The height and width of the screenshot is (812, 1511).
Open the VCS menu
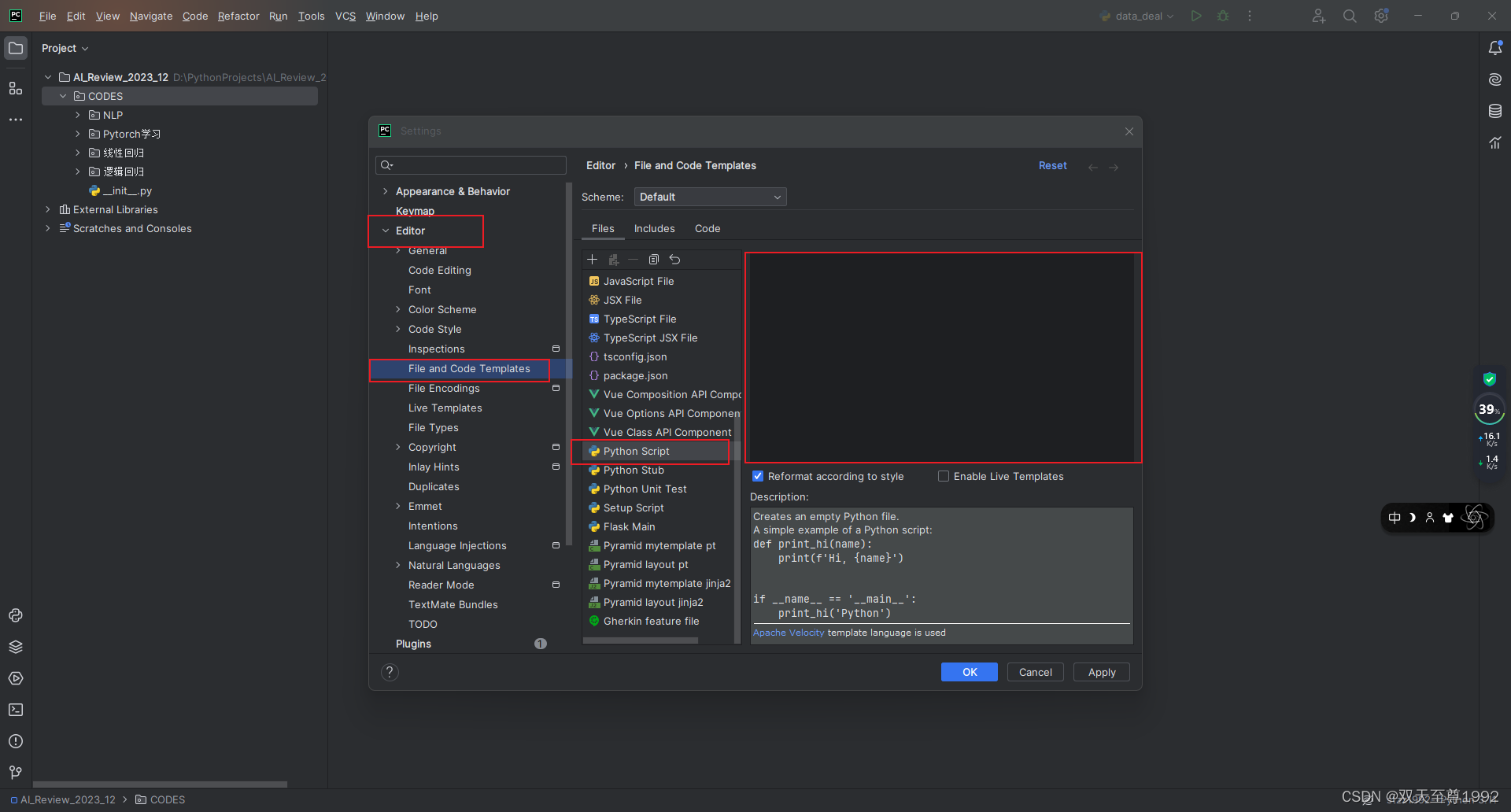(345, 16)
